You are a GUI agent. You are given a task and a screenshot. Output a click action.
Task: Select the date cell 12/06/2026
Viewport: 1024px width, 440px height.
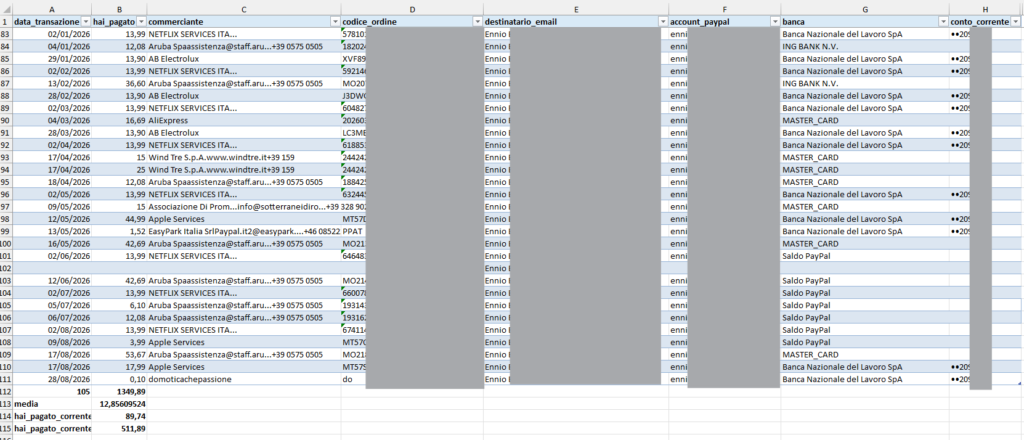pyautogui.click(x=52, y=281)
